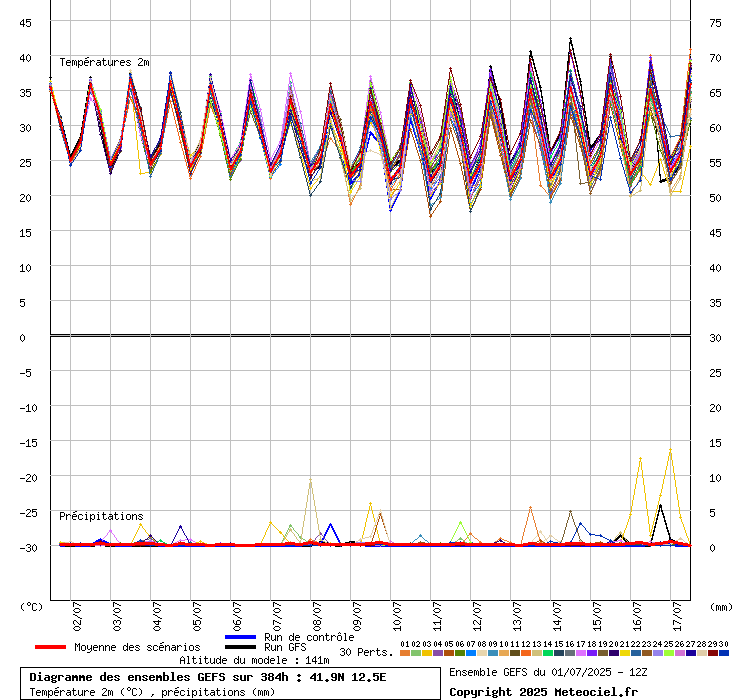Click the (mm) axis unit label
The height and width of the screenshot is (700, 740).
(x=721, y=607)
